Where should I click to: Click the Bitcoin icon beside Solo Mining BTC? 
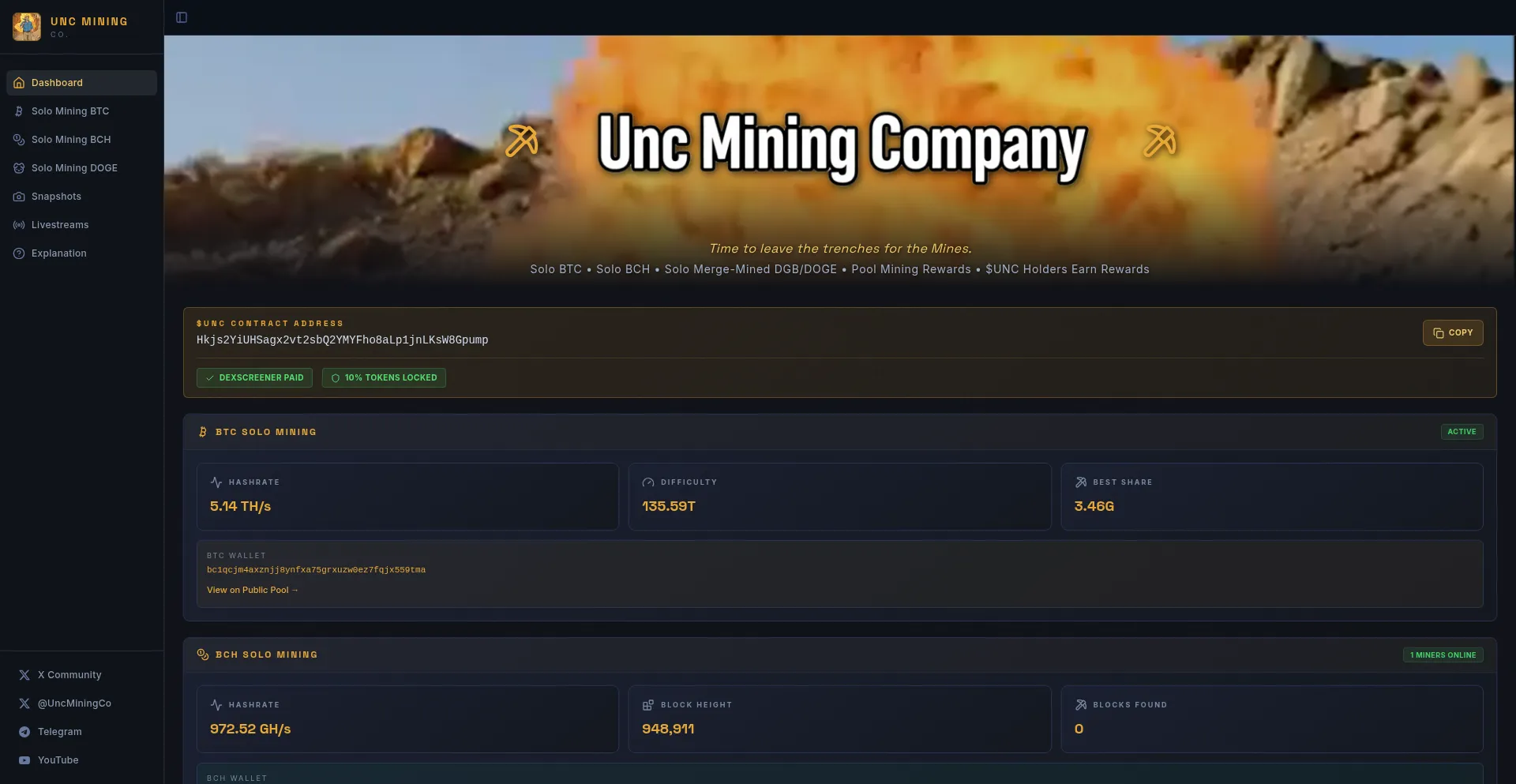[x=19, y=111]
